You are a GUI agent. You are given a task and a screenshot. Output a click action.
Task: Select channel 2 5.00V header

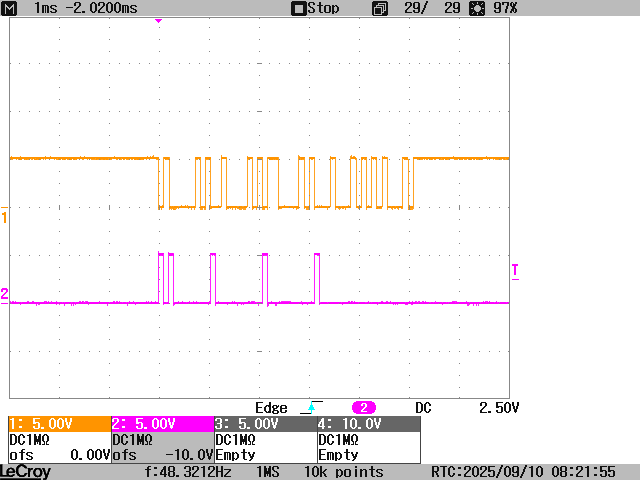[x=163, y=424]
